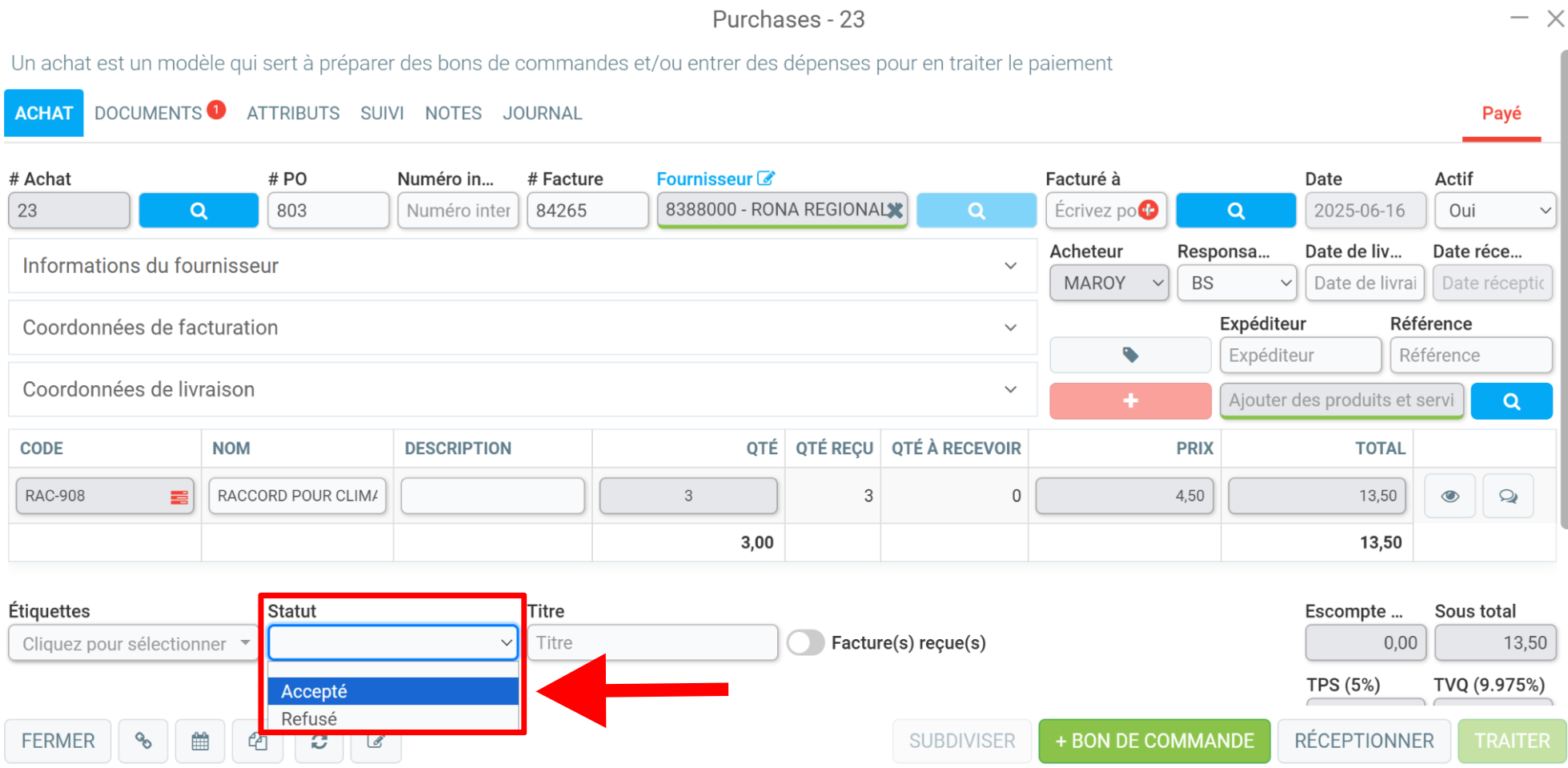1568x768 pixels.
Task: Open the Acheteur MAROY dropdown
Action: coord(1109,283)
